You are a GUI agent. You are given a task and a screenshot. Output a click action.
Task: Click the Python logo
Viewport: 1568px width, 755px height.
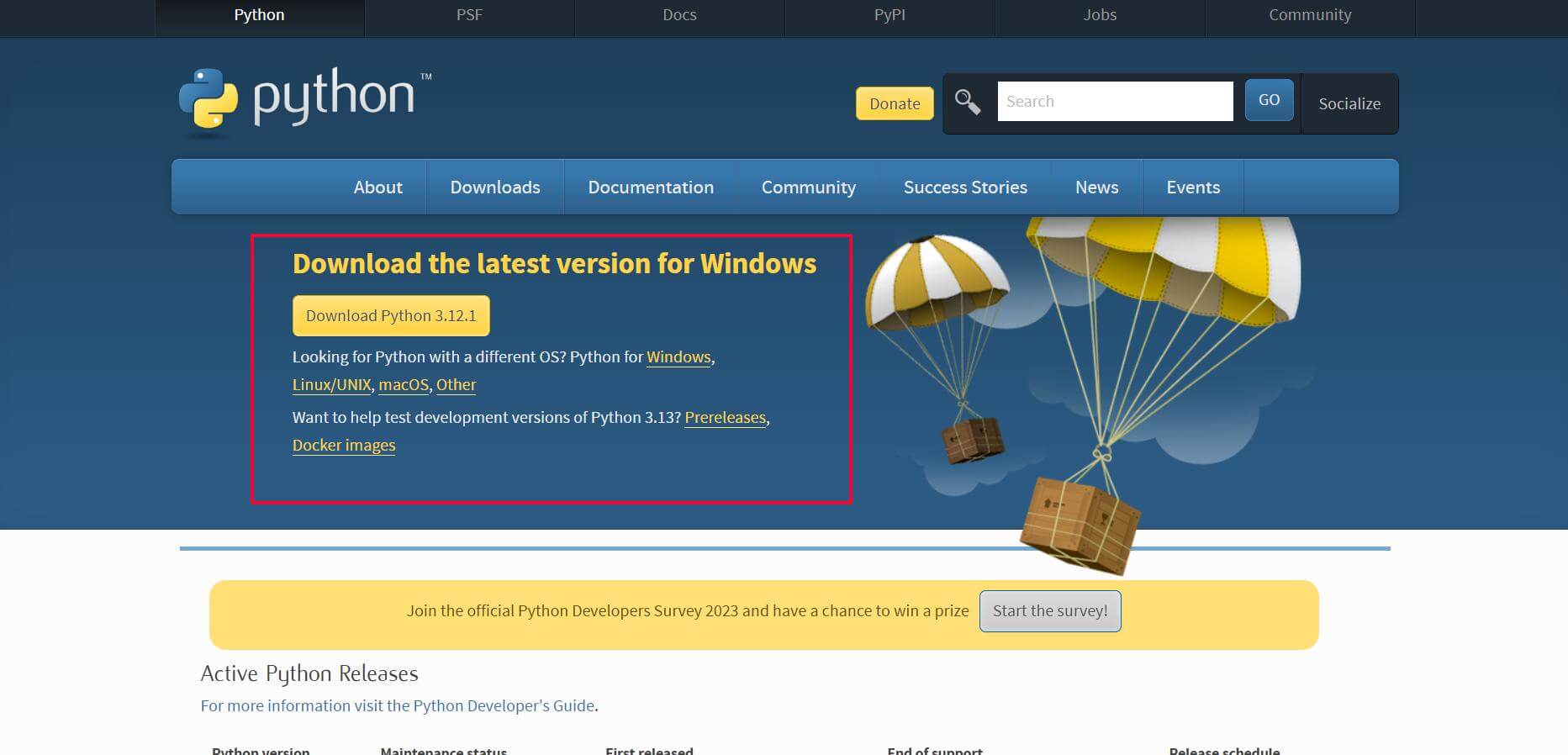pos(304,102)
